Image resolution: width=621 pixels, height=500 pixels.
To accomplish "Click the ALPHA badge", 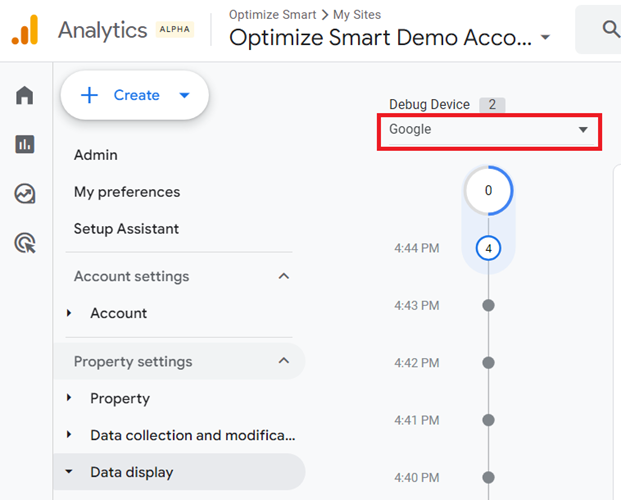I will [175, 29].
